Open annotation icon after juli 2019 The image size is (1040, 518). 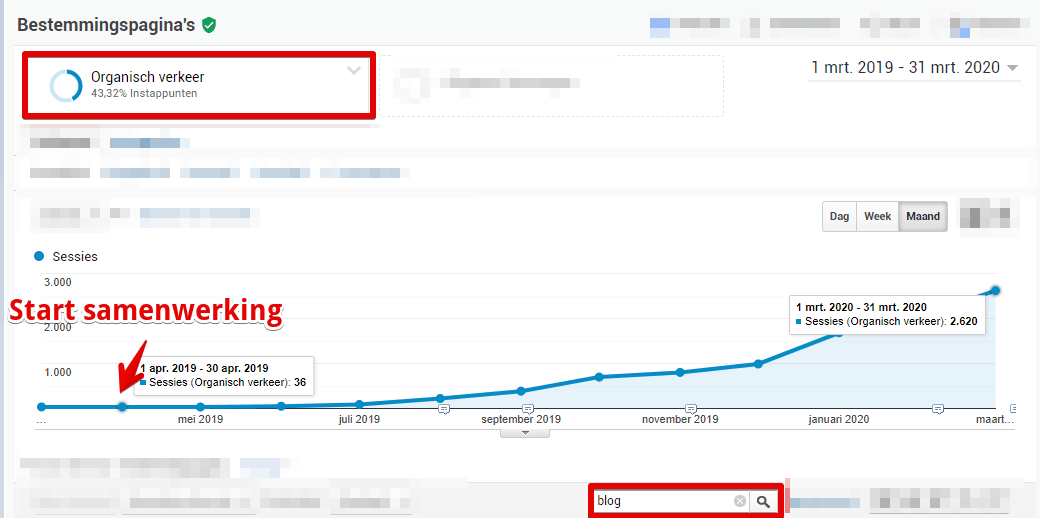pos(445,409)
